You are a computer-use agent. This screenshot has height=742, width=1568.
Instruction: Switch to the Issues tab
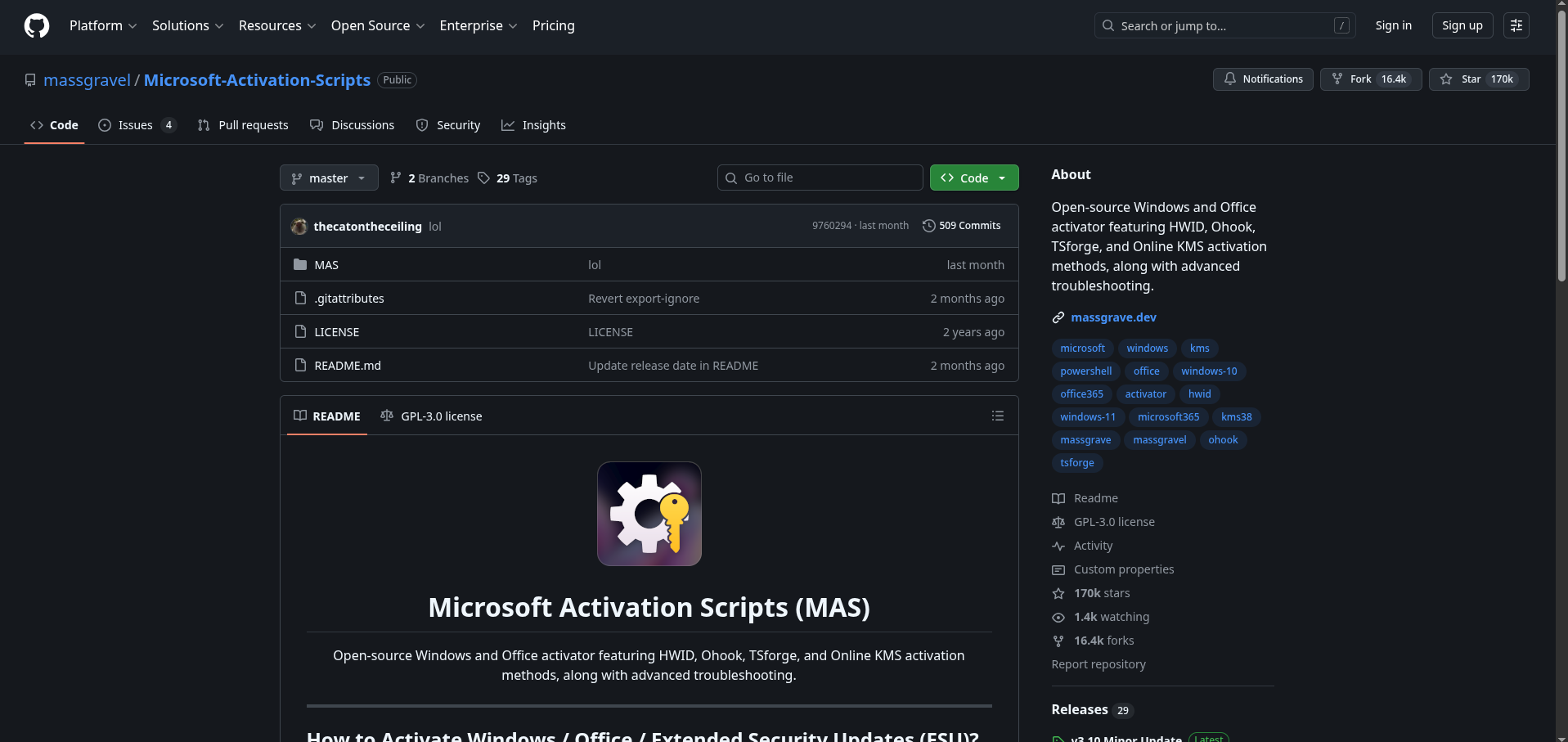[x=135, y=124]
